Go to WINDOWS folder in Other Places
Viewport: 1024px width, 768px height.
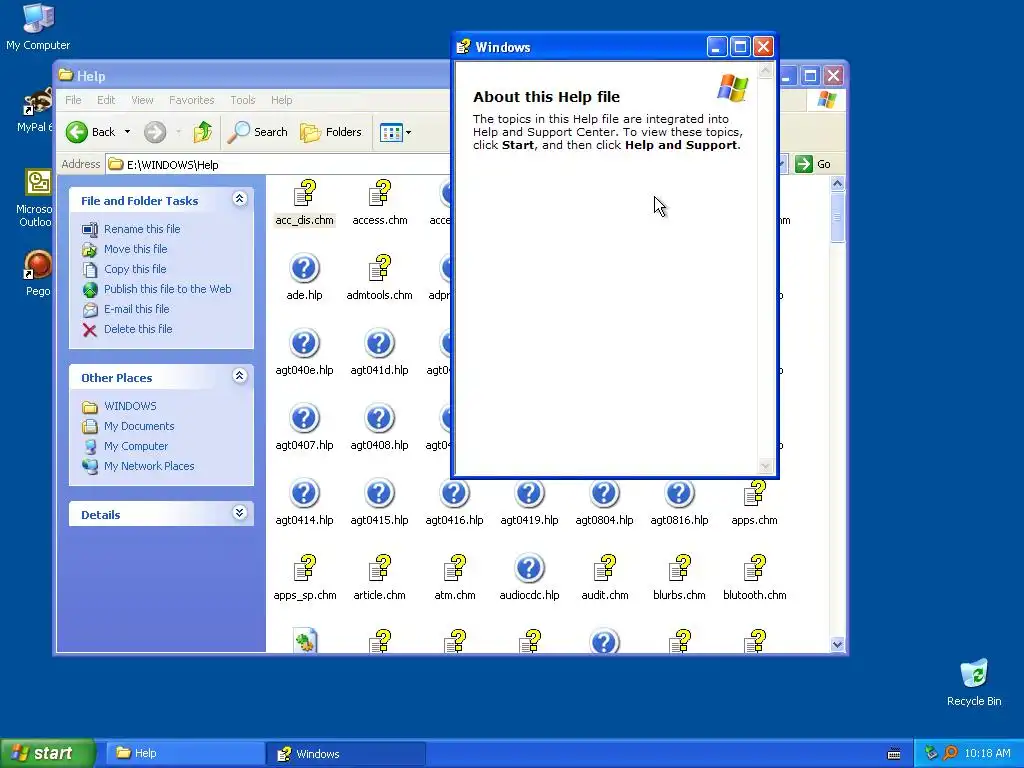click(130, 406)
